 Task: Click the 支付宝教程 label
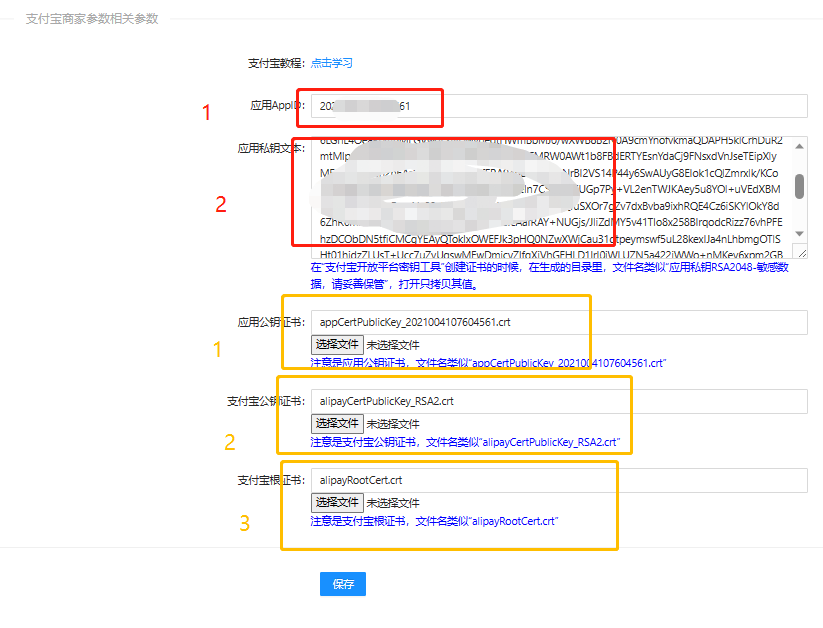tap(275, 63)
